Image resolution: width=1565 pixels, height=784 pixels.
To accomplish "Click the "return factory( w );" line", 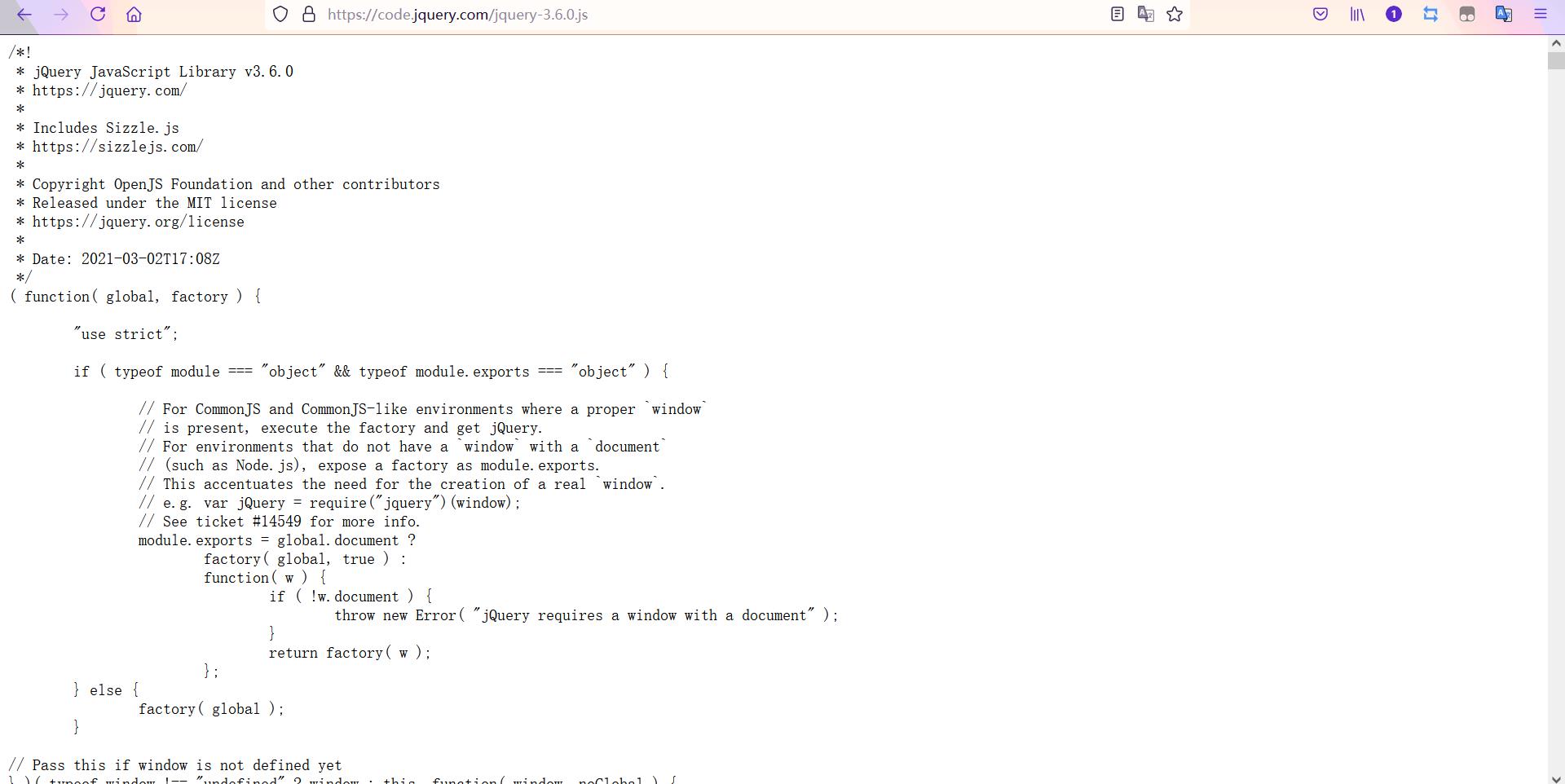I will point(350,653).
